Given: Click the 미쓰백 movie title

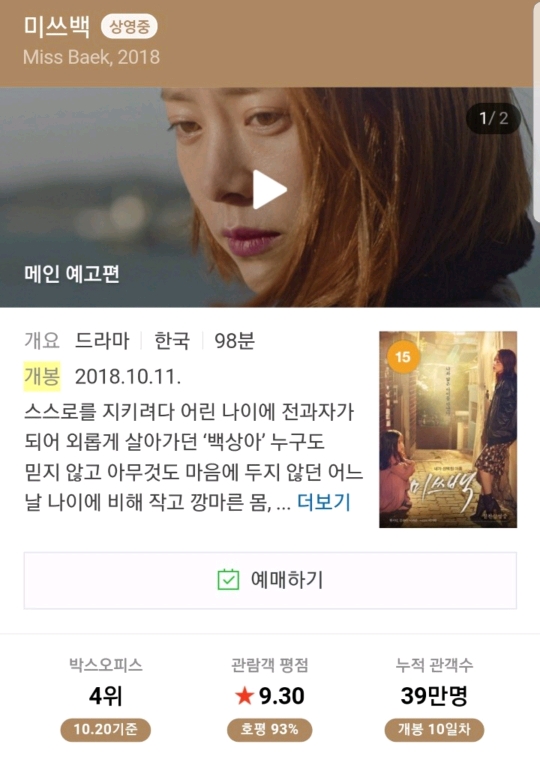Looking at the screenshot, I should (57, 26).
